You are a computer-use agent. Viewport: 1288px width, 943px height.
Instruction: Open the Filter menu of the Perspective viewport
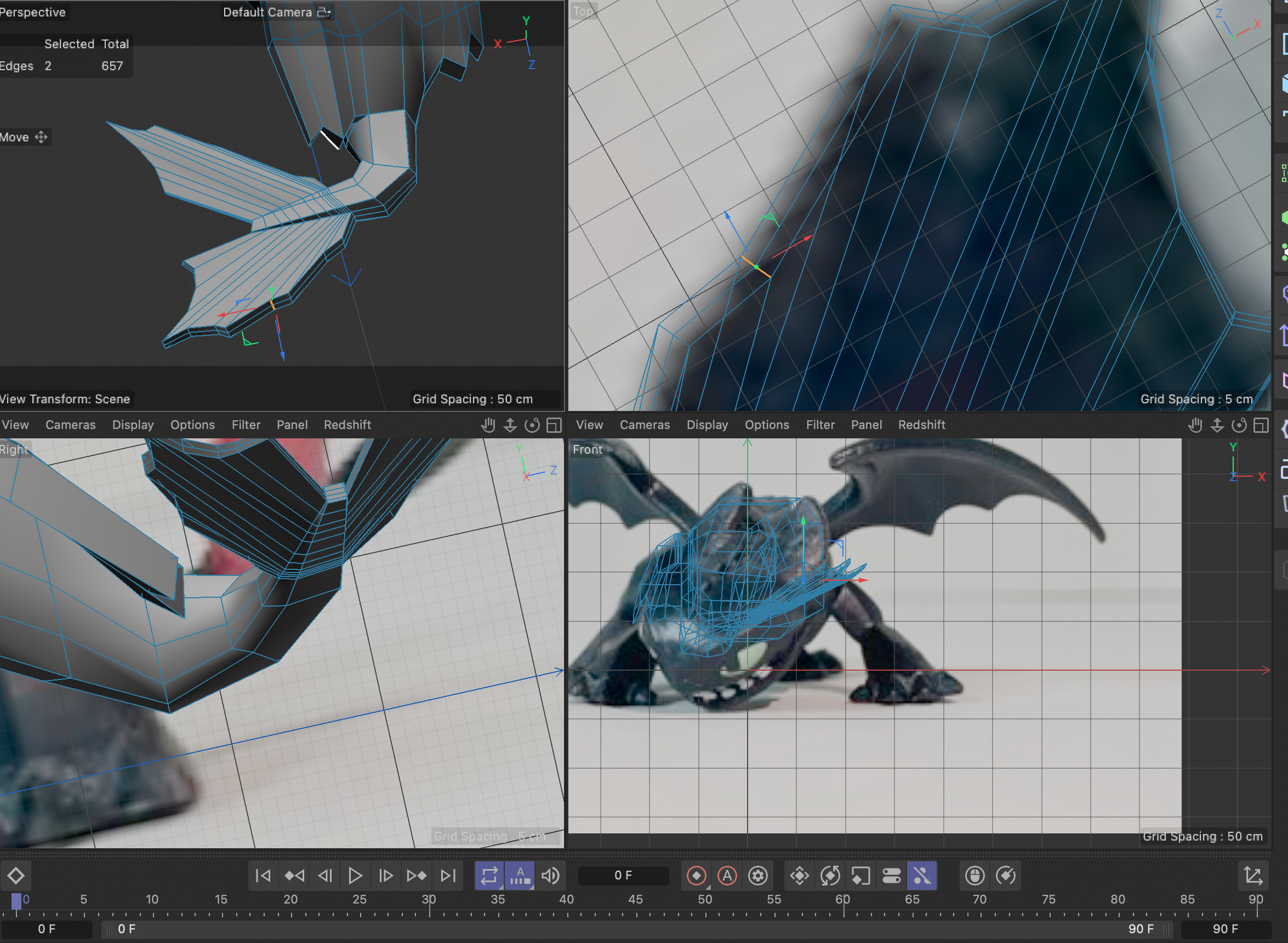[246, 425]
